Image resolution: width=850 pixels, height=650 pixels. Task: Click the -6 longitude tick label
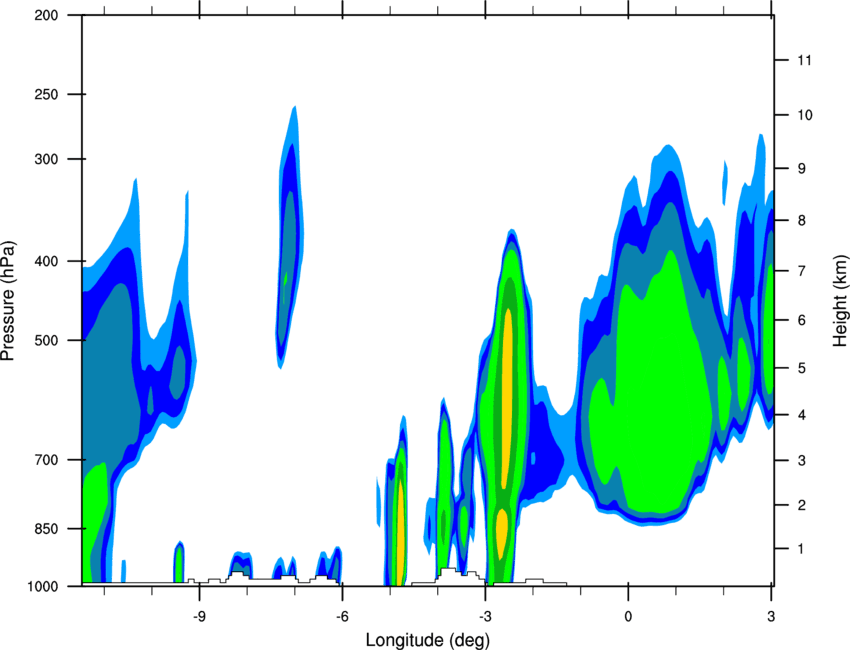point(342,616)
